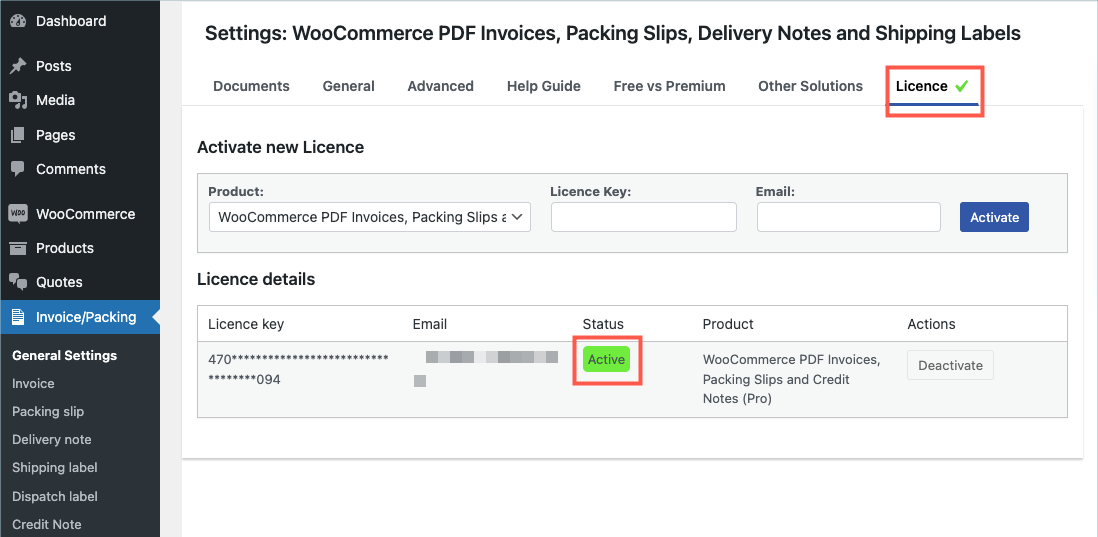Click the Products box icon
This screenshot has height=537, width=1098.
(18, 248)
